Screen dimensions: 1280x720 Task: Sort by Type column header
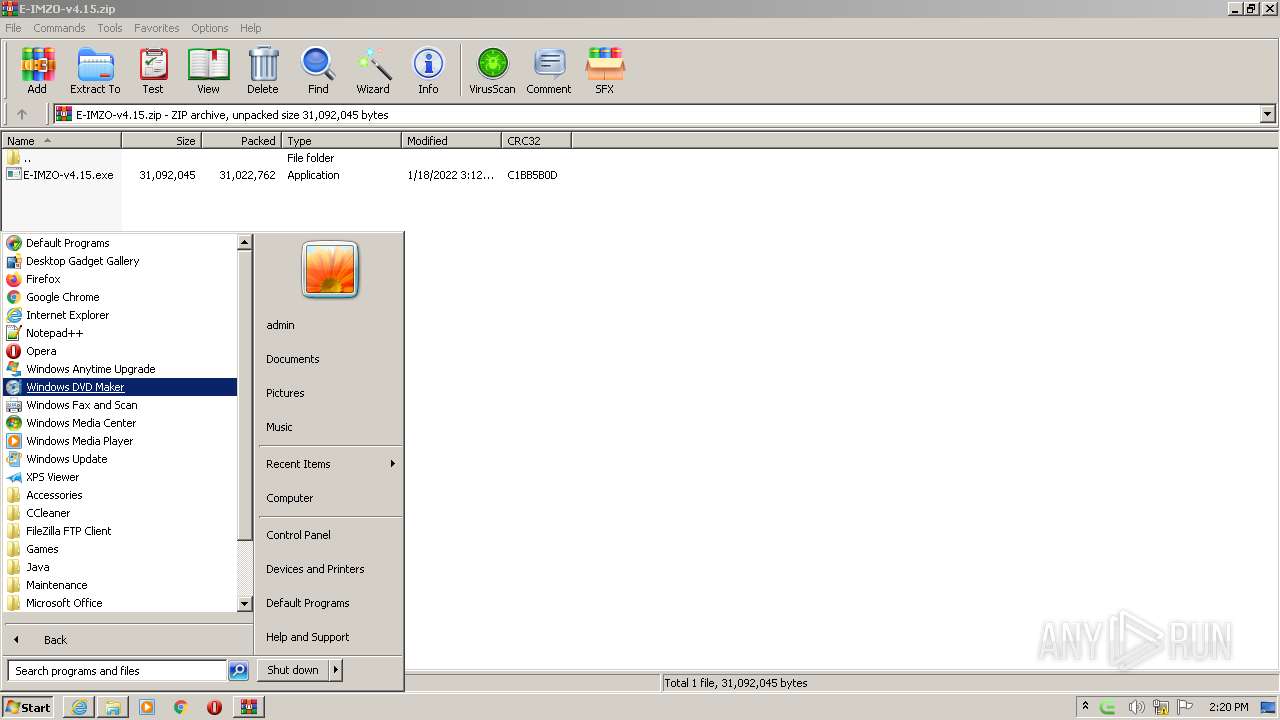click(341, 141)
